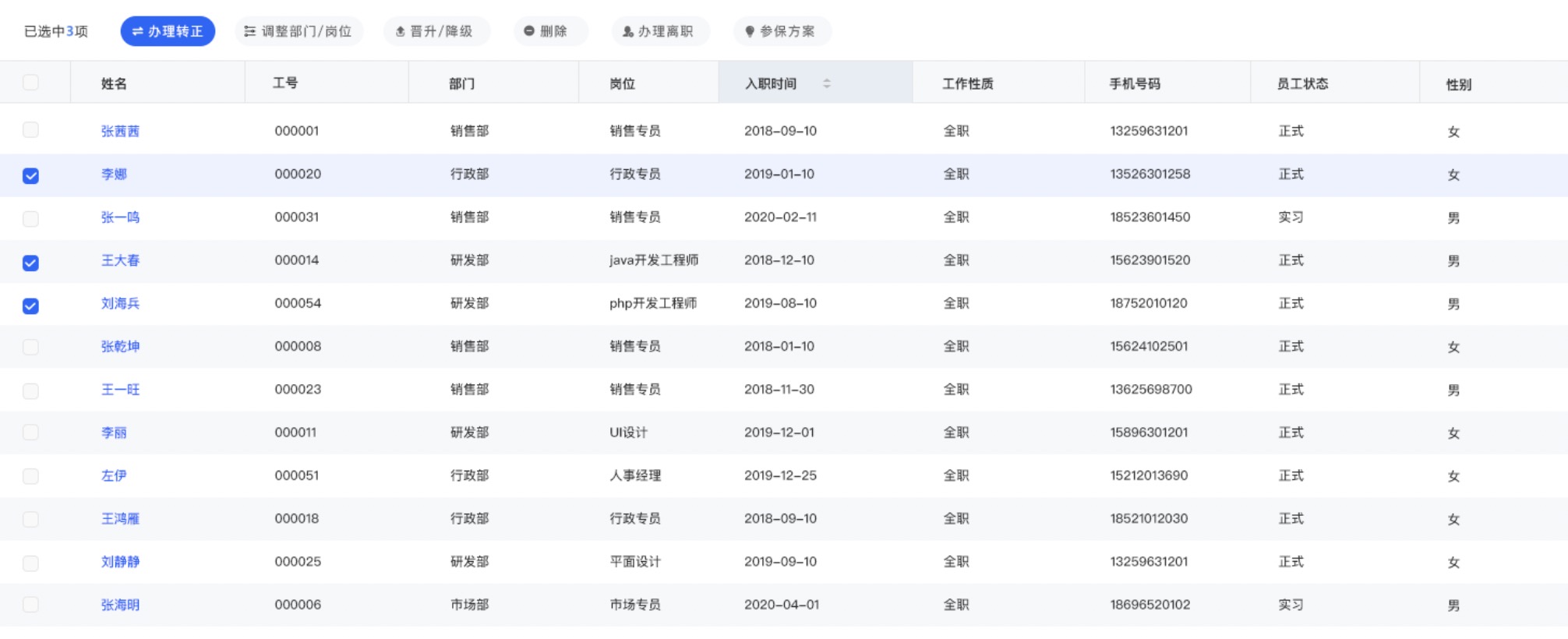The height and width of the screenshot is (639, 1568).
Task: Click the 平面设计 position cell
Action: click(635, 562)
